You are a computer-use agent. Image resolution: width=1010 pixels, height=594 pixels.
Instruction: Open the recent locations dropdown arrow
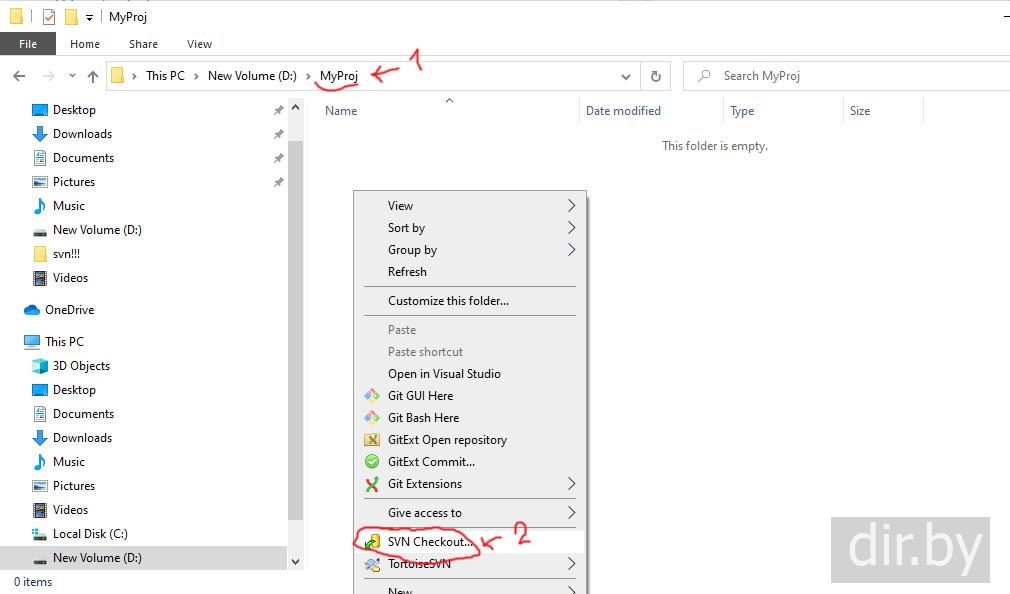click(x=72, y=76)
